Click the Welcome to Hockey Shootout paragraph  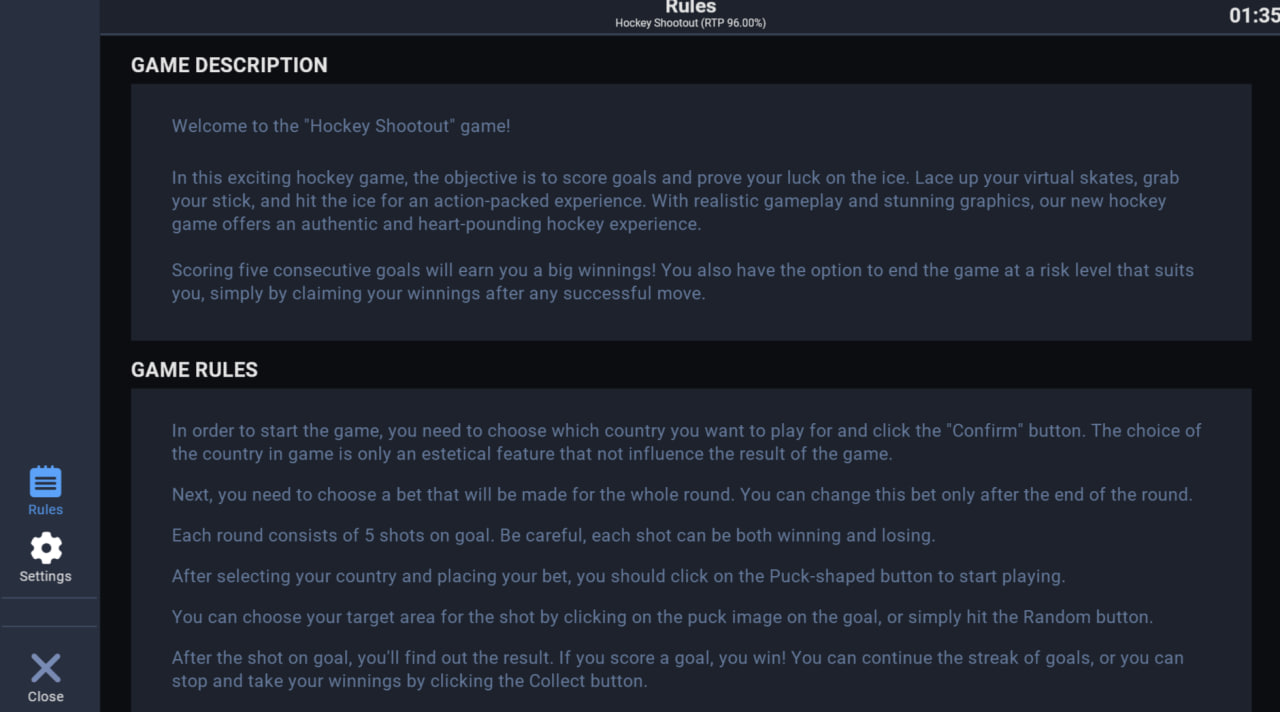click(x=341, y=126)
